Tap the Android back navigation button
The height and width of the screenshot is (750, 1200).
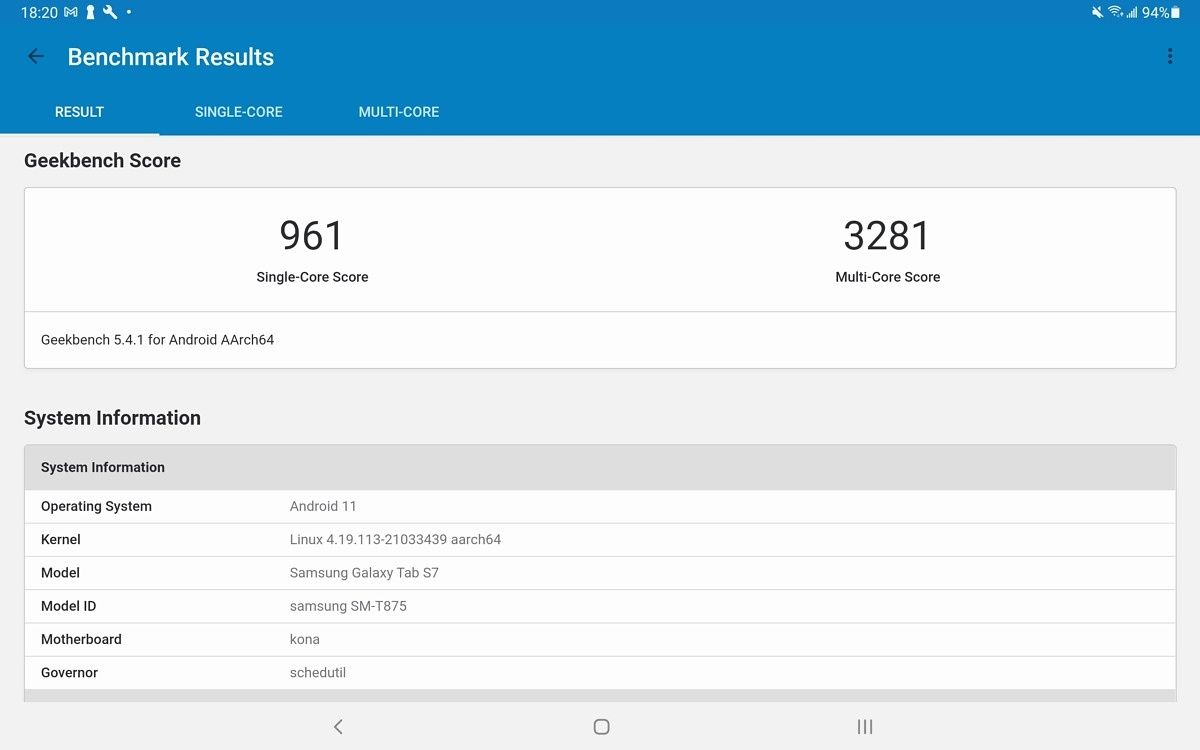point(338,727)
